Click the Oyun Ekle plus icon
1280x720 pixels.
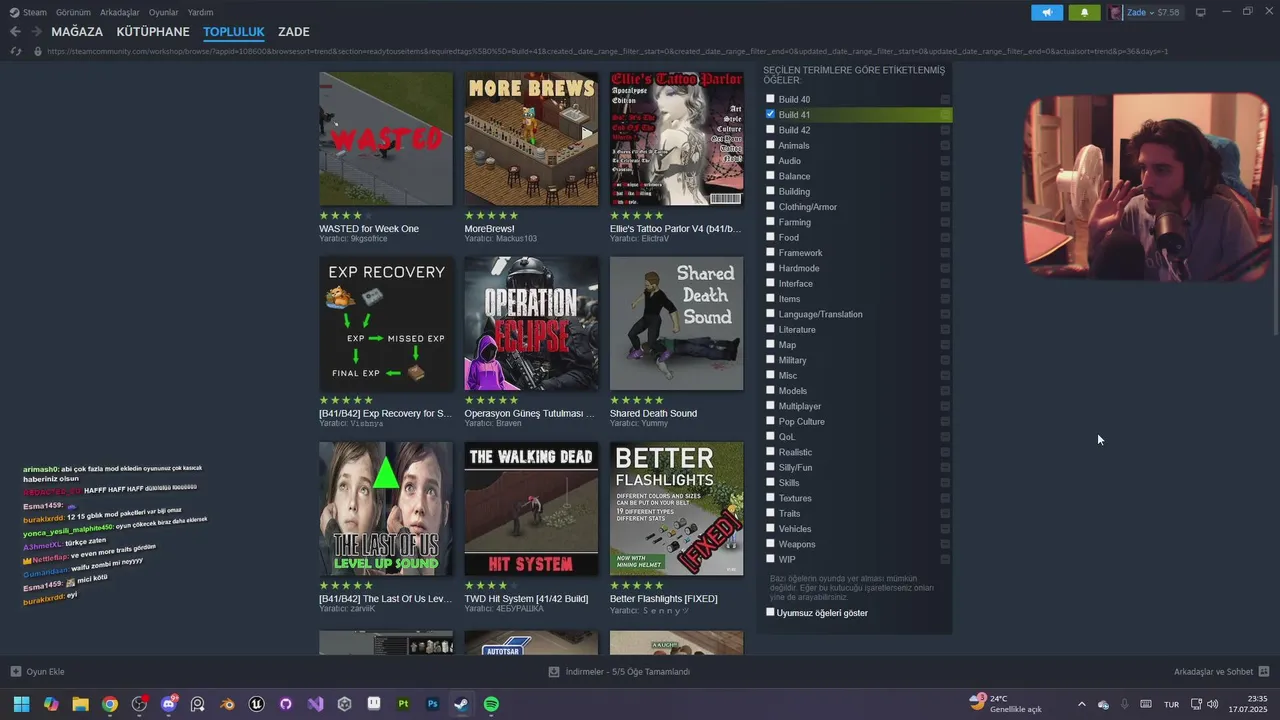click(15, 671)
